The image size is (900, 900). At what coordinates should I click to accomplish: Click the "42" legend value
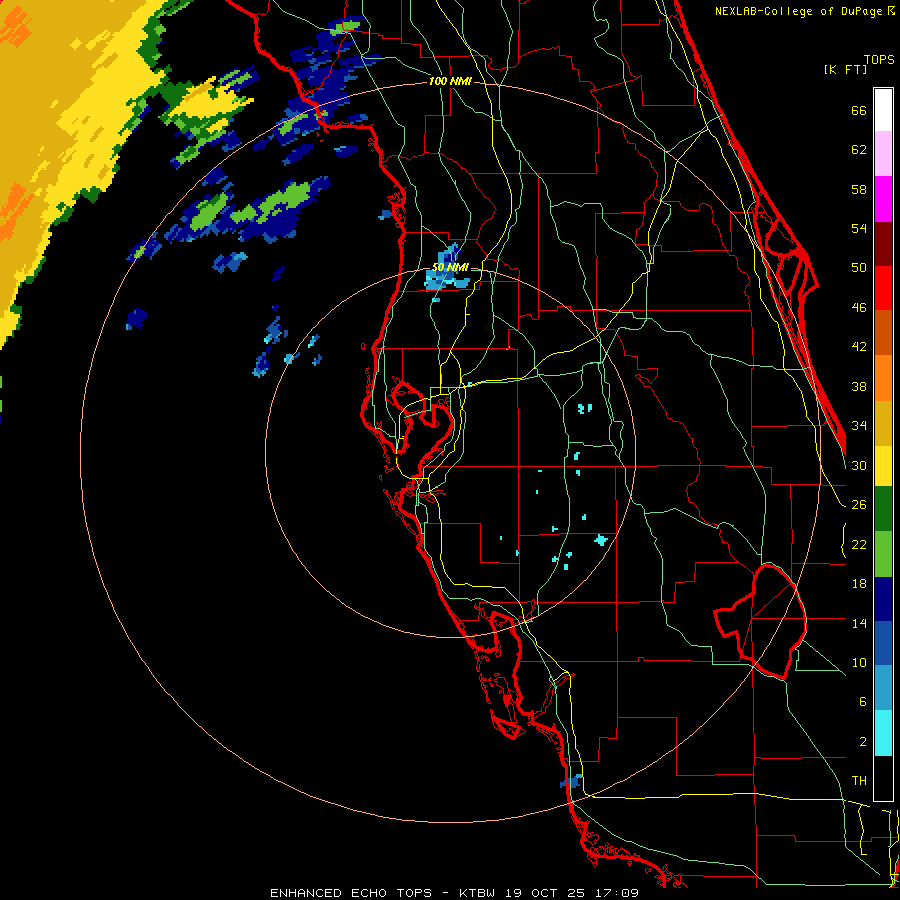(859, 347)
